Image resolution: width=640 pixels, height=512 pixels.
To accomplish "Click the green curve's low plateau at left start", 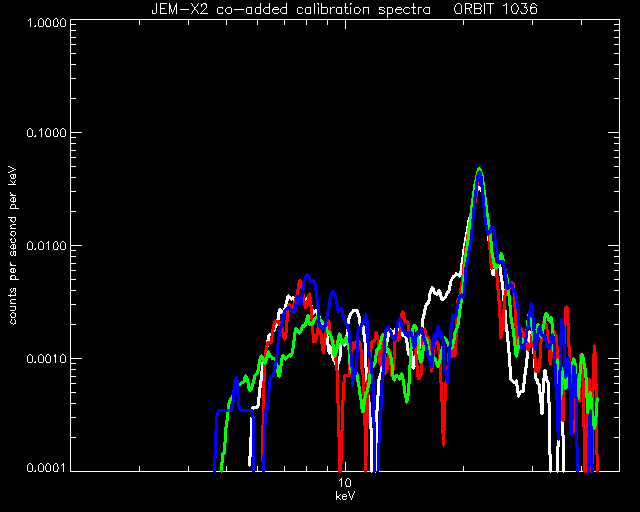I will pos(245,380).
